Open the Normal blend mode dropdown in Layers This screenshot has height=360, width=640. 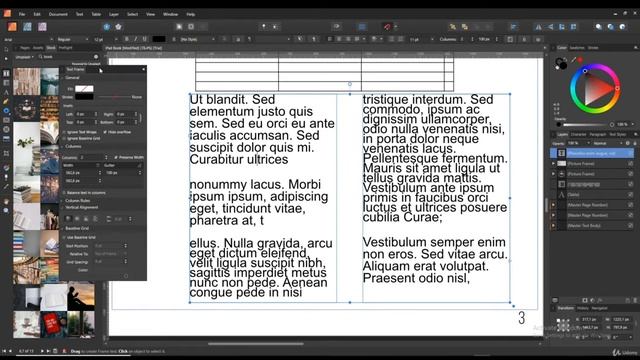607,143
